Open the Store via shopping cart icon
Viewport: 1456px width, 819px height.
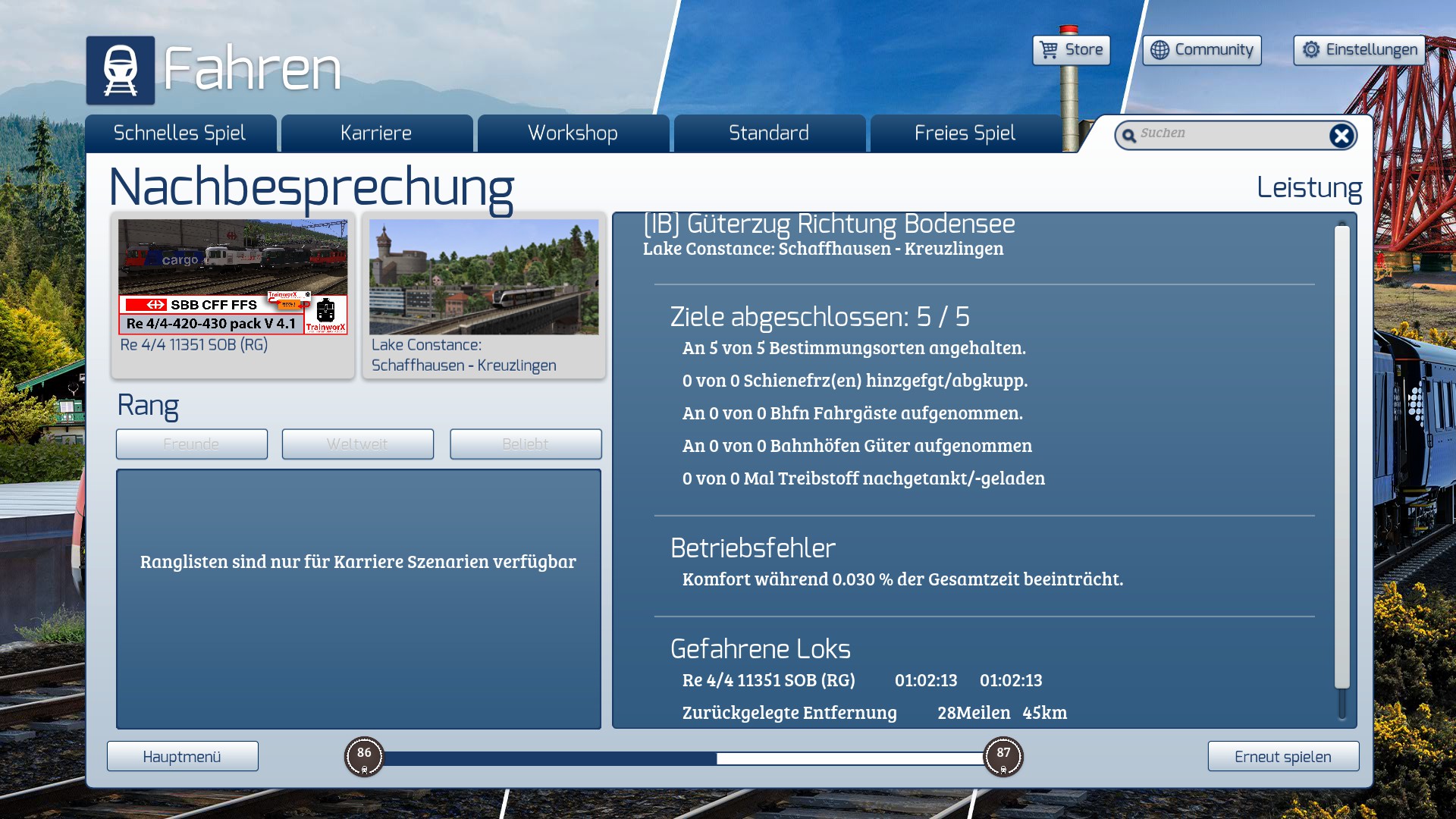[x=1049, y=50]
